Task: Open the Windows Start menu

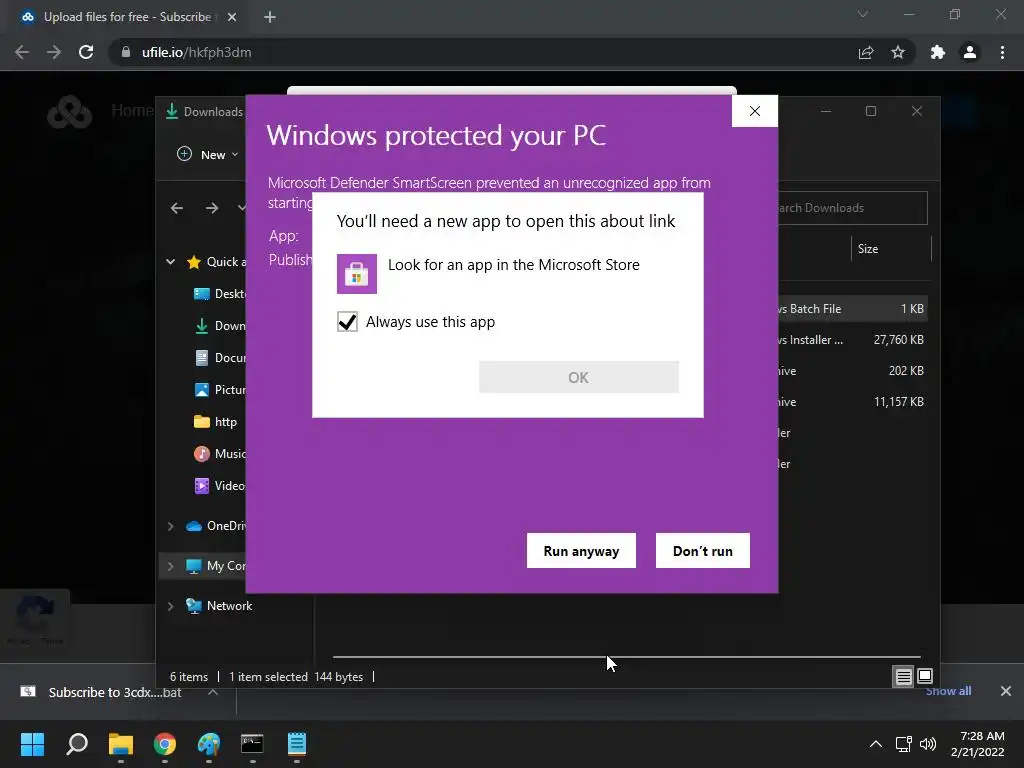Action: (32, 744)
